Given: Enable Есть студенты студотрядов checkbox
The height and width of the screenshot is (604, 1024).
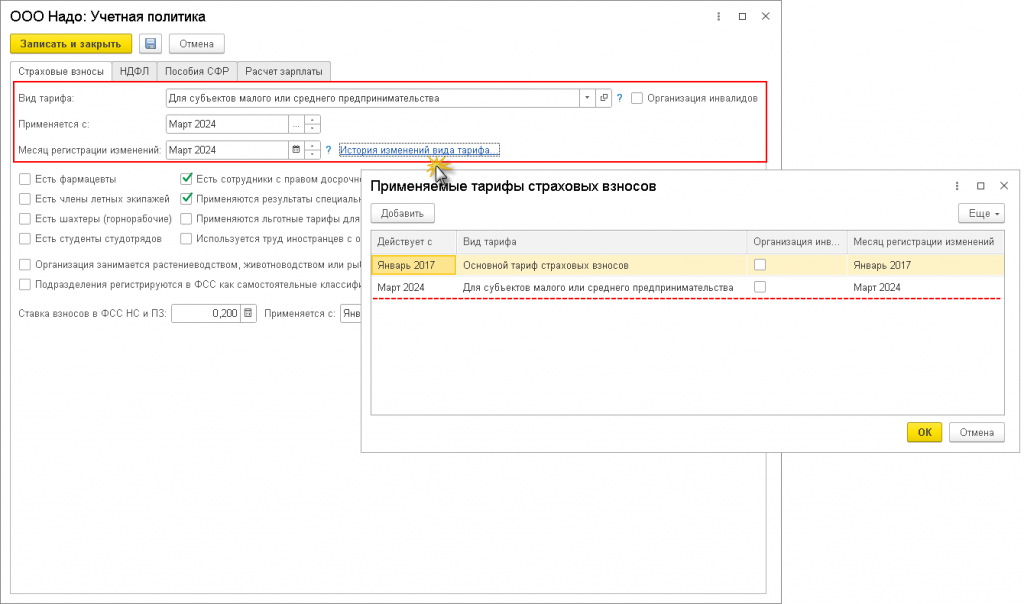Looking at the screenshot, I should pyautogui.click(x=25, y=238).
